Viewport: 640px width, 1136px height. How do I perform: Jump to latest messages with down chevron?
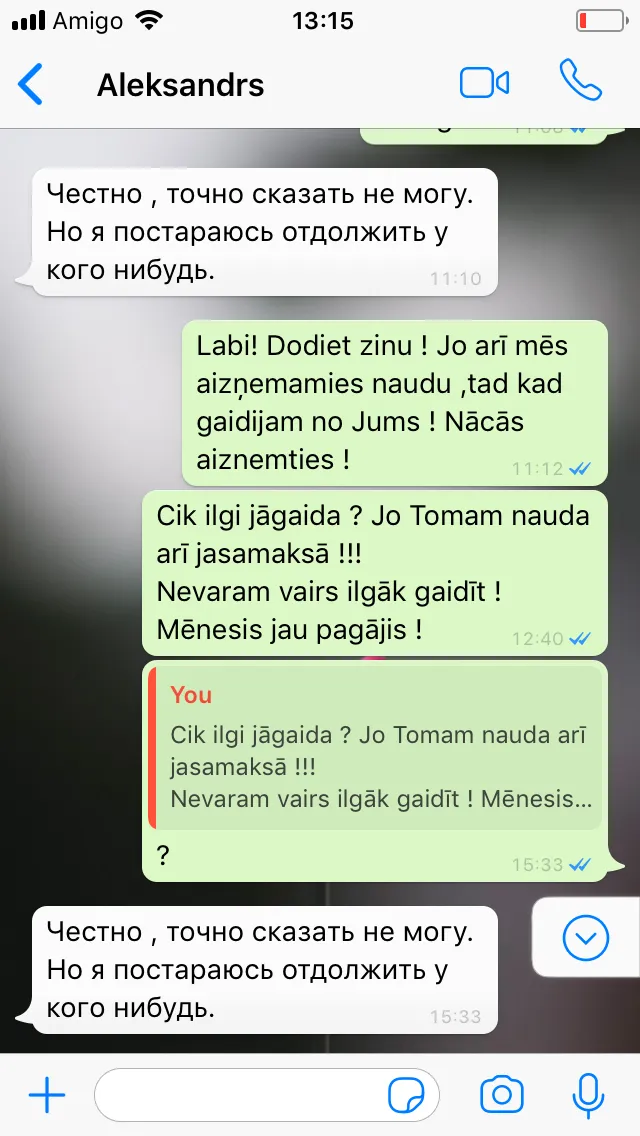coord(586,938)
